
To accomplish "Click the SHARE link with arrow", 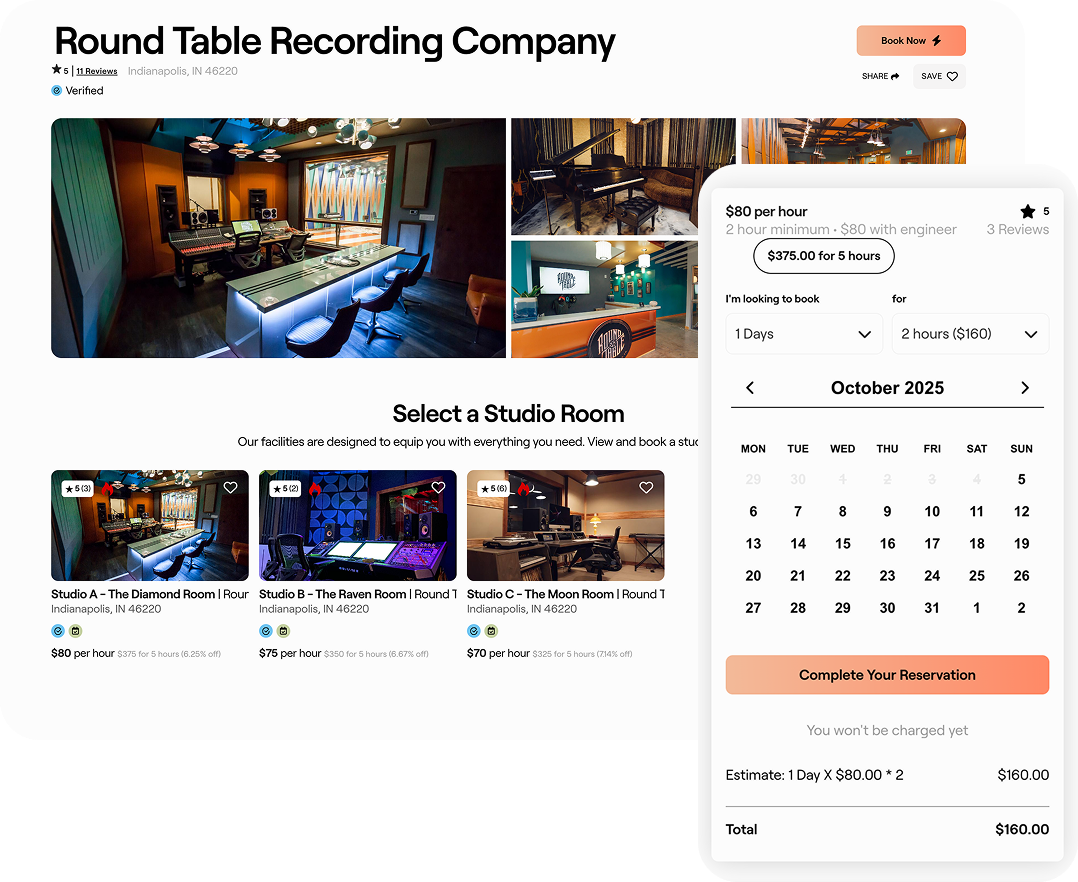I will click(880, 76).
